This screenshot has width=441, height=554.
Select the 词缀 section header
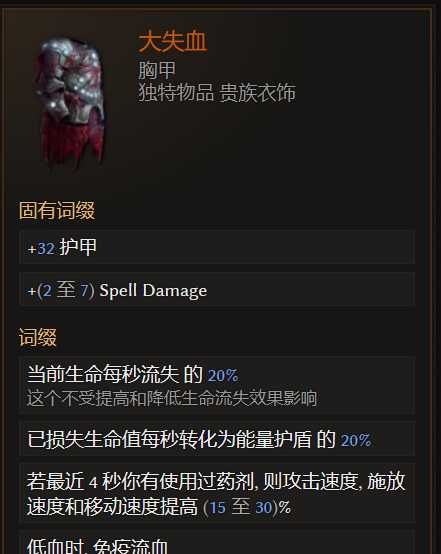tap(38, 337)
